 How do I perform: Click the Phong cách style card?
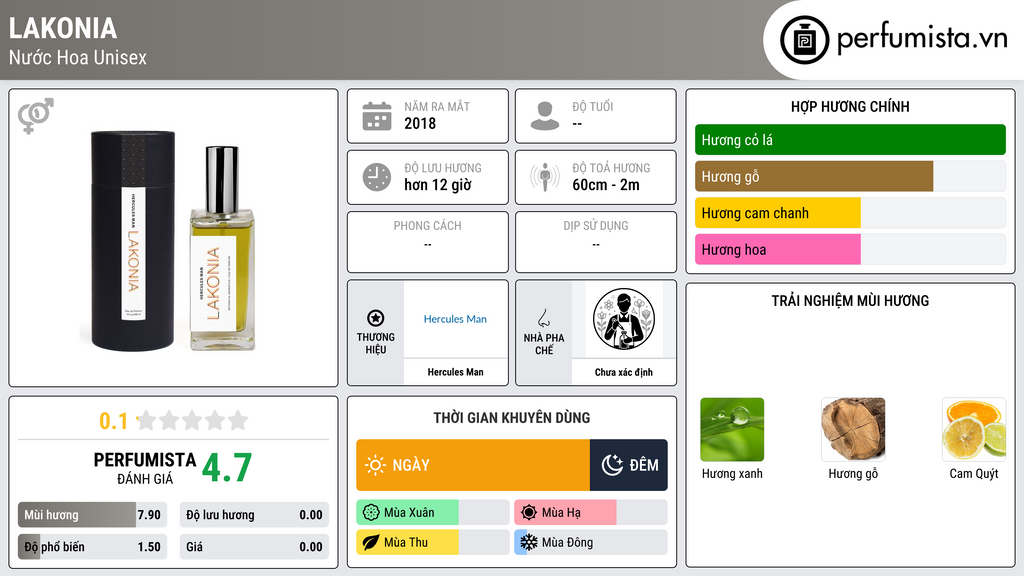(x=428, y=242)
